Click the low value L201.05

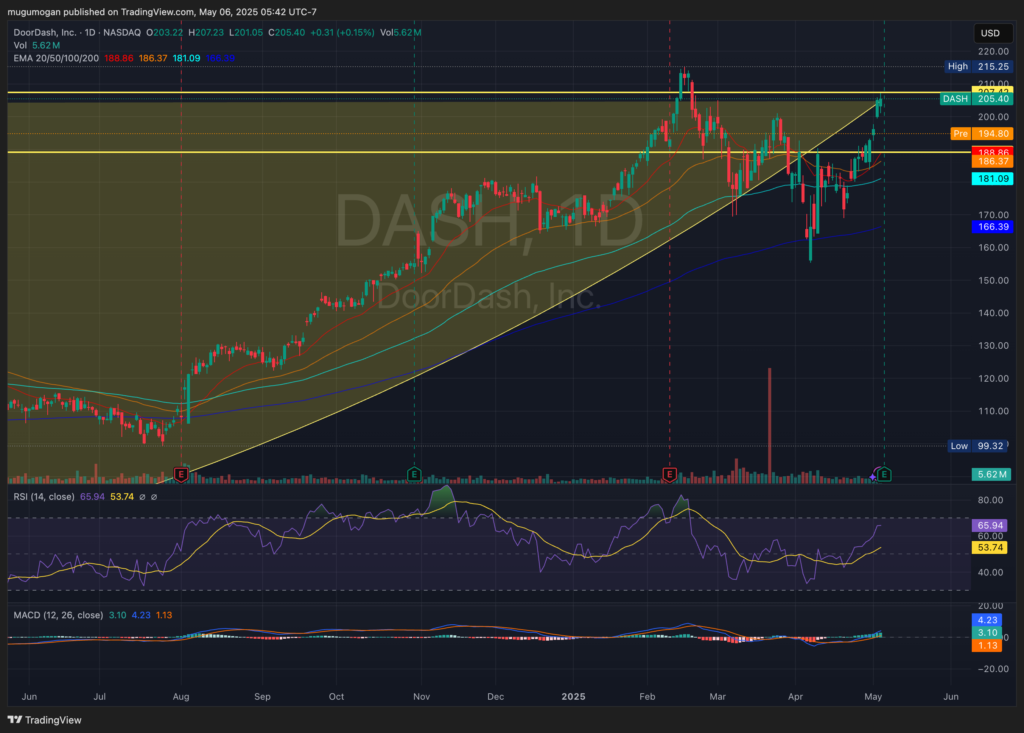coord(246,32)
